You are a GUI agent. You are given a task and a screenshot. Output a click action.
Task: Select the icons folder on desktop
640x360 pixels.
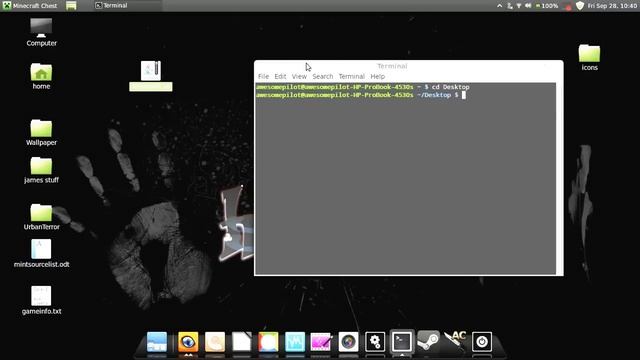pyautogui.click(x=589, y=58)
